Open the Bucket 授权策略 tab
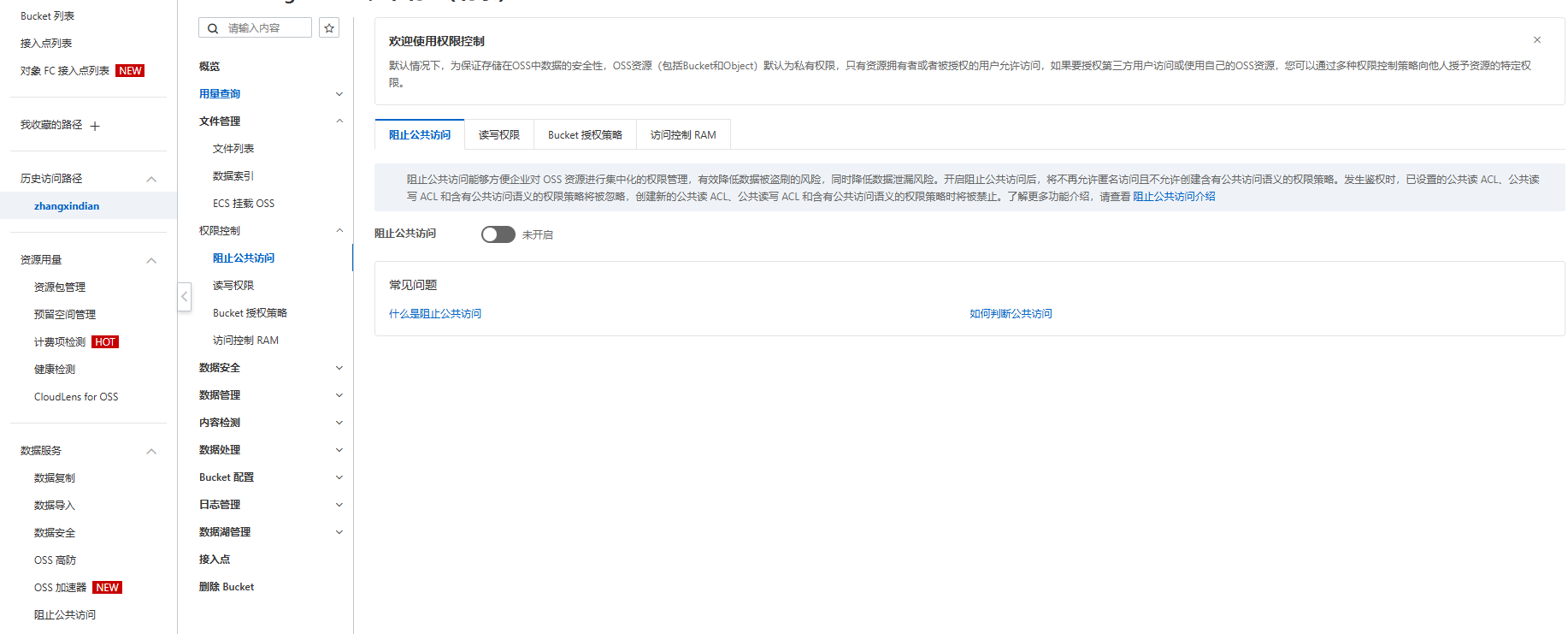 (x=585, y=135)
